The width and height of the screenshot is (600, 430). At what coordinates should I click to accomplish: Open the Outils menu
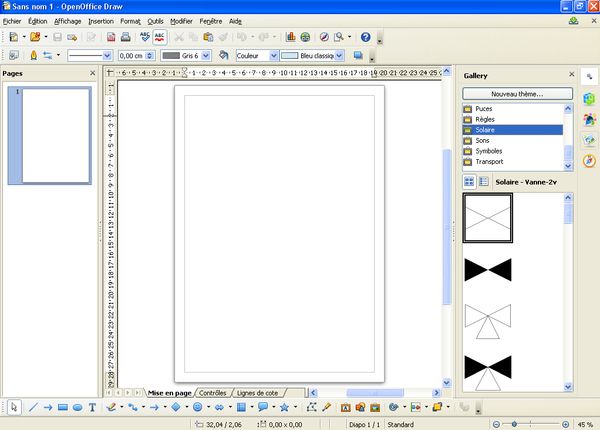coord(155,21)
